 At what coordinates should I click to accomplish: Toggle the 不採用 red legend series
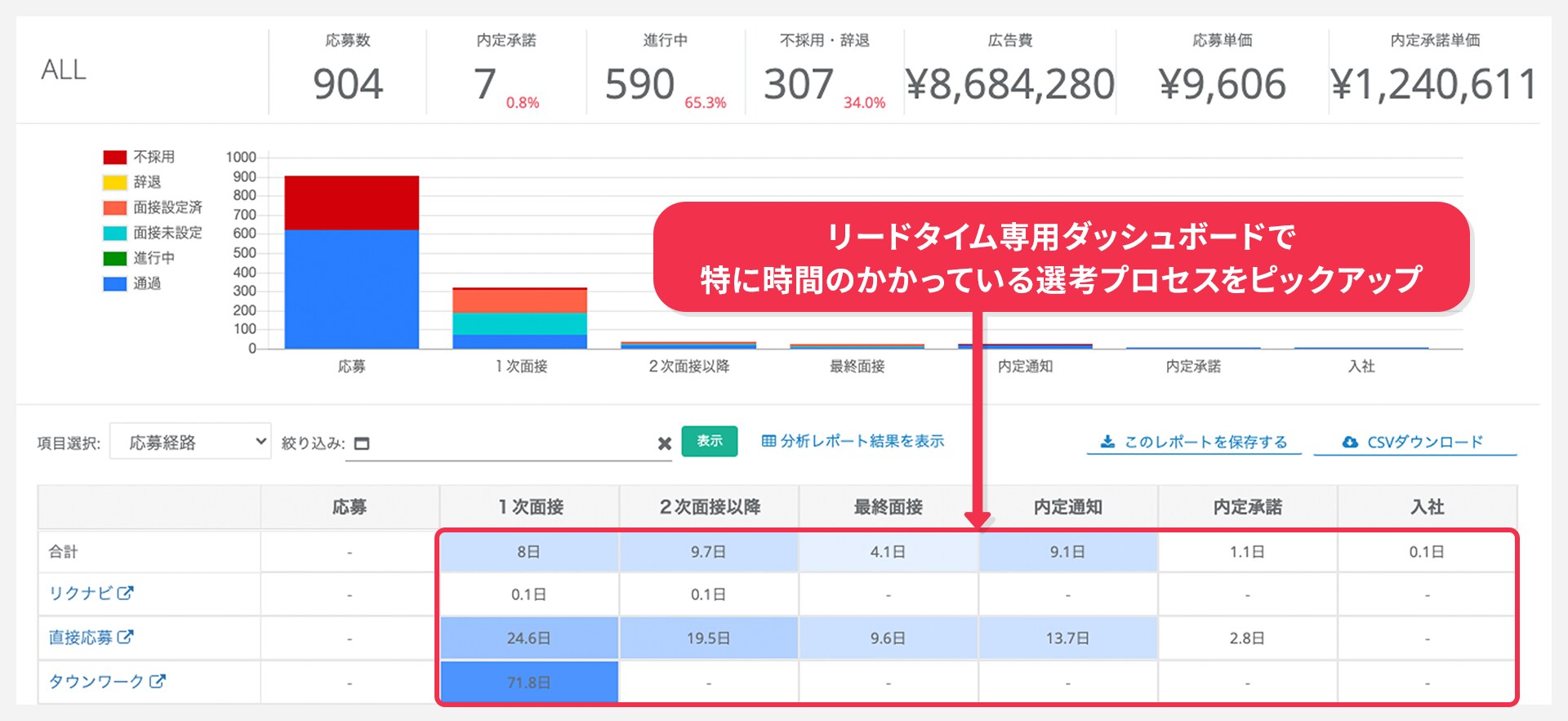(115, 157)
